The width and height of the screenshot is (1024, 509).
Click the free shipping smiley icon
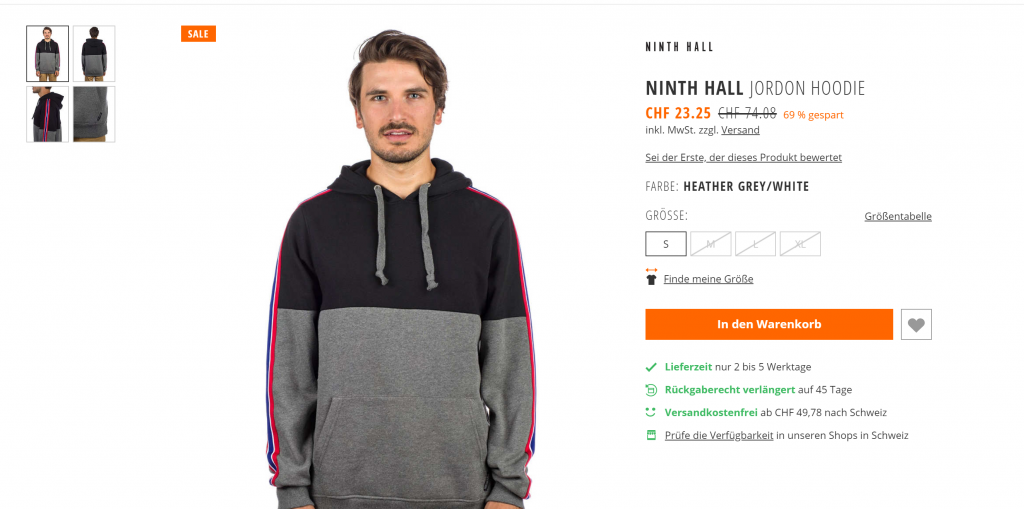(x=650, y=412)
